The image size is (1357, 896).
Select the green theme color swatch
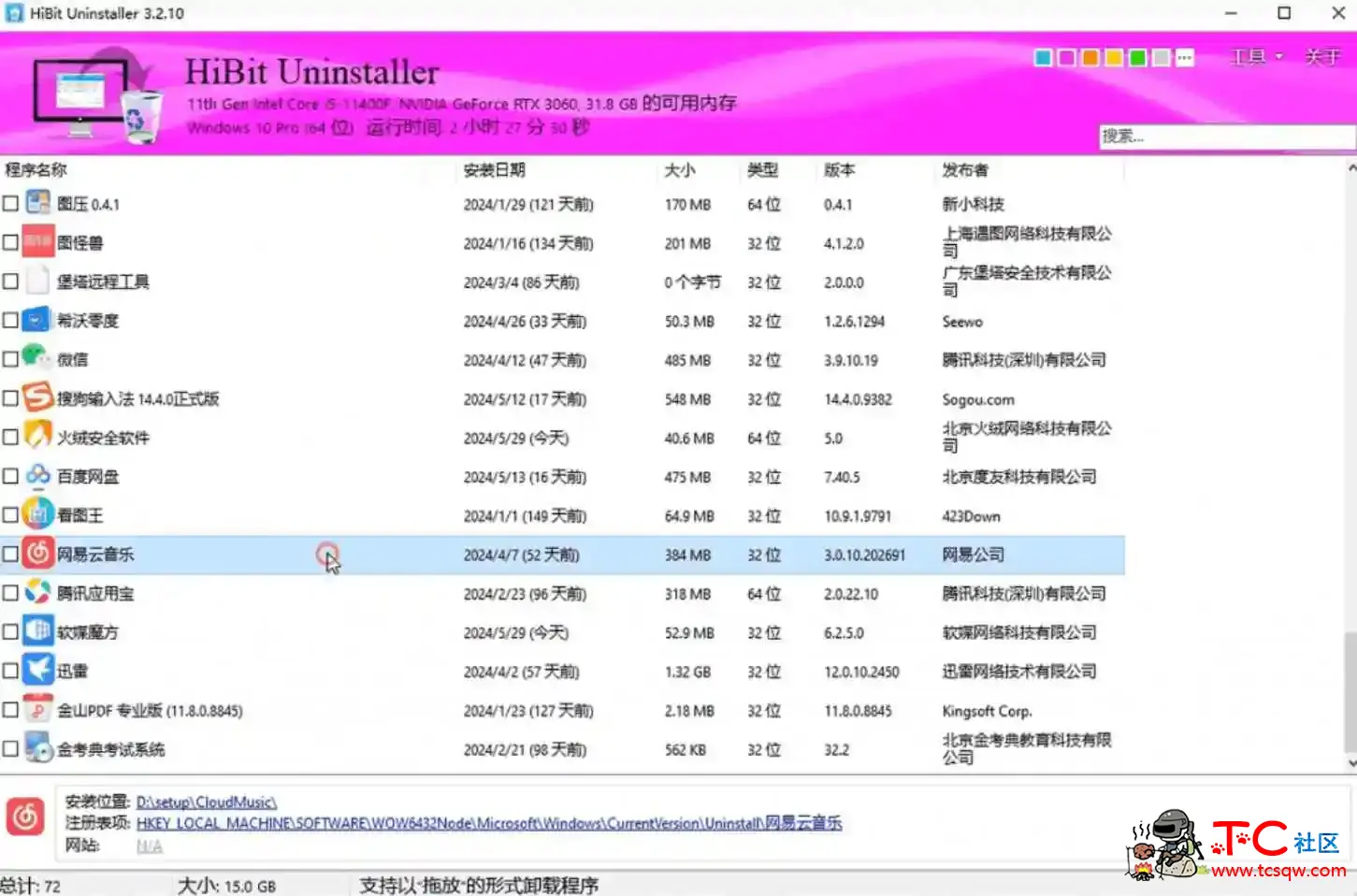pyautogui.click(x=1136, y=57)
